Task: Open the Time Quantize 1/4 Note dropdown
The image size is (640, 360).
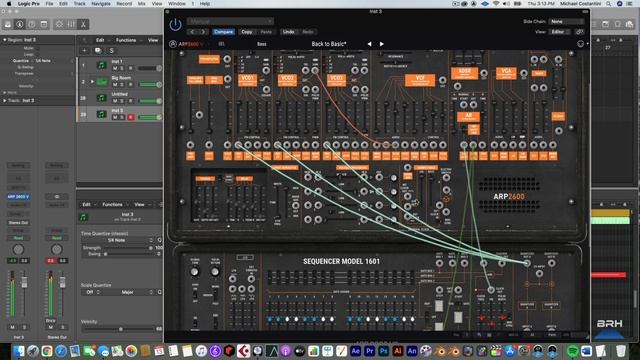Action: (118, 240)
